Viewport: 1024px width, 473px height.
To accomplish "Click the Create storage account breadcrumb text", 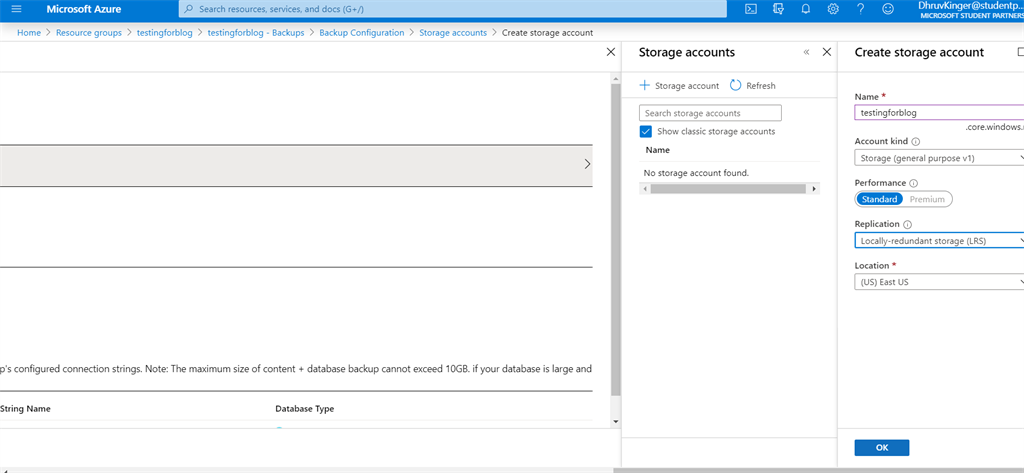I will [547, 33].
